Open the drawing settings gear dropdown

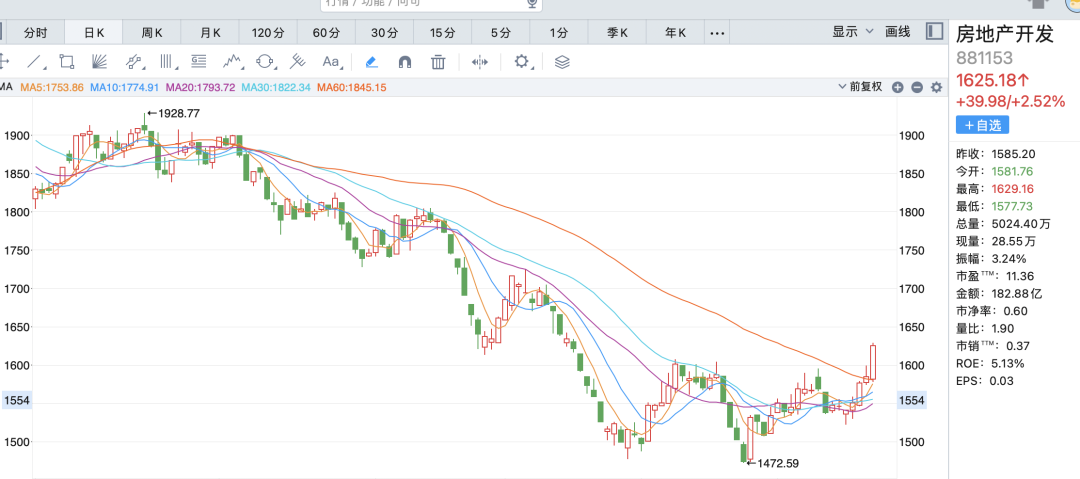click(523, 61)
